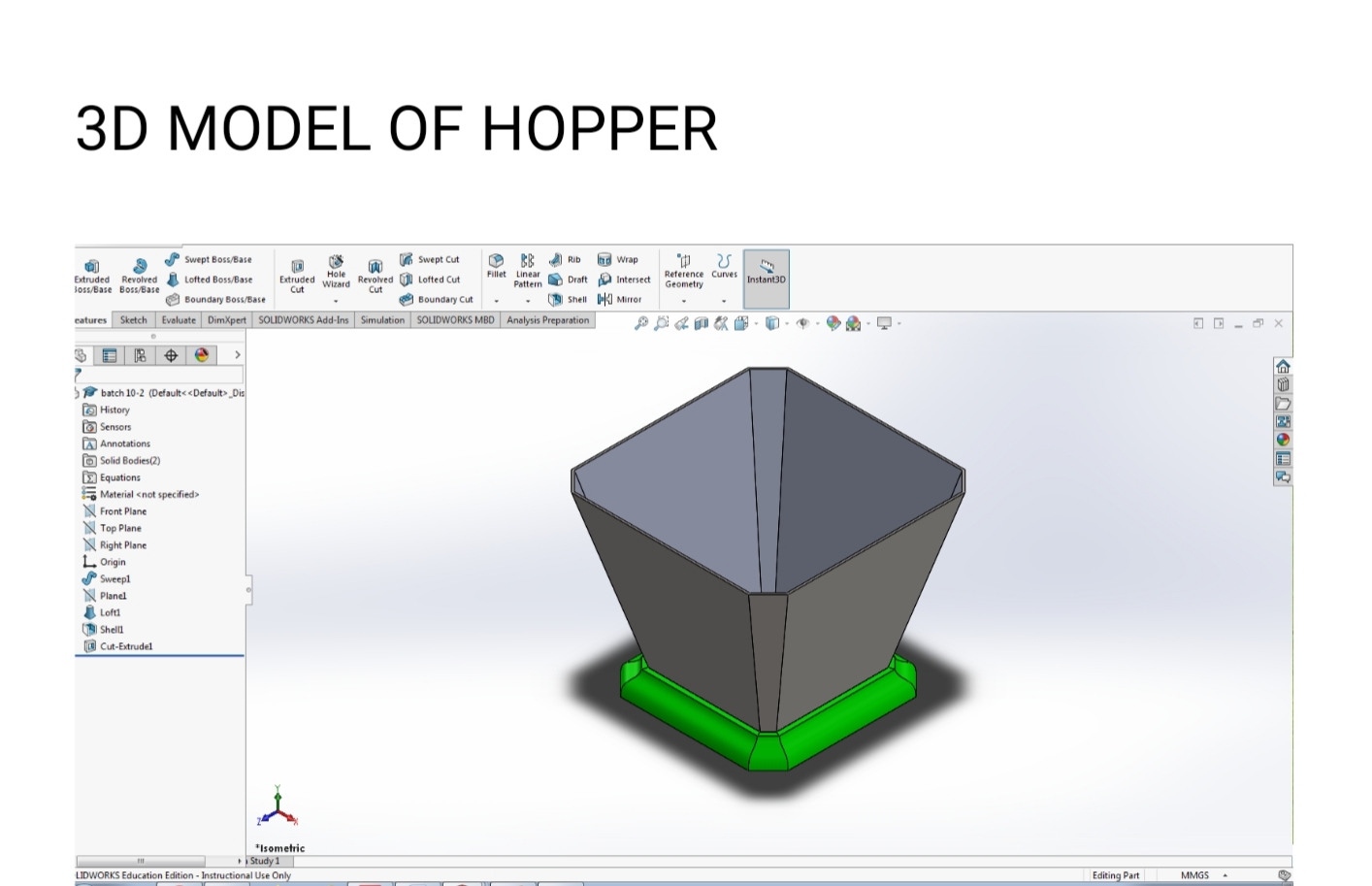
Task: Activate the Revolved Cut tool
Action: (x=376, y=276)
